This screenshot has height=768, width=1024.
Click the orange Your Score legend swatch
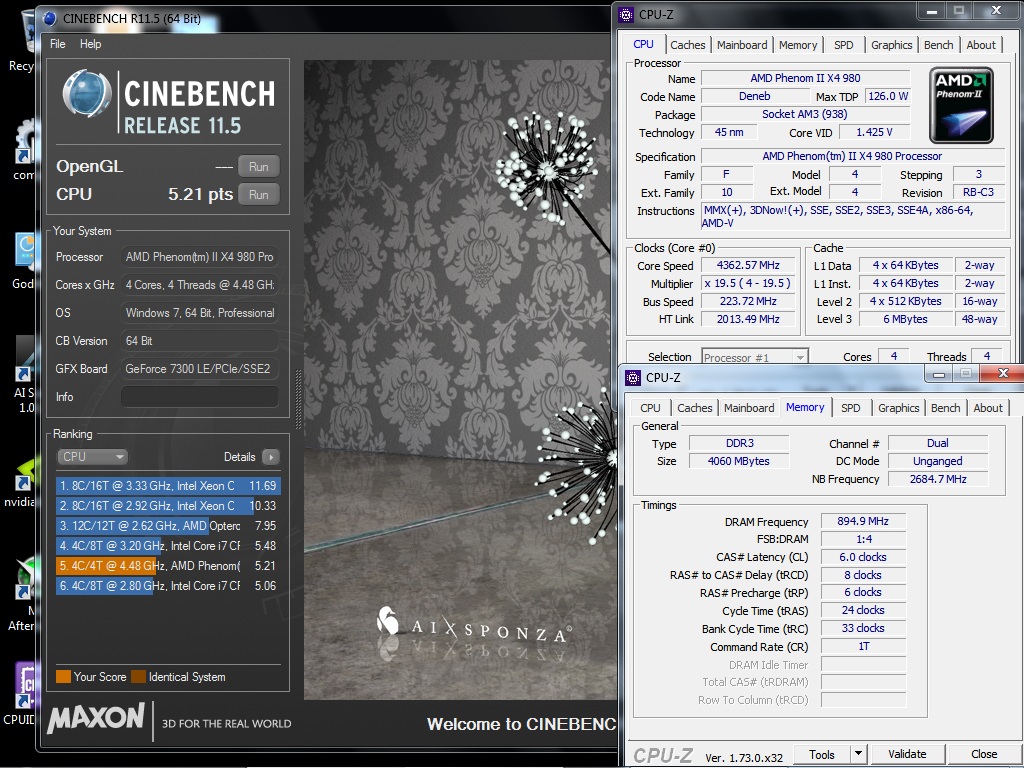point(63,677)
